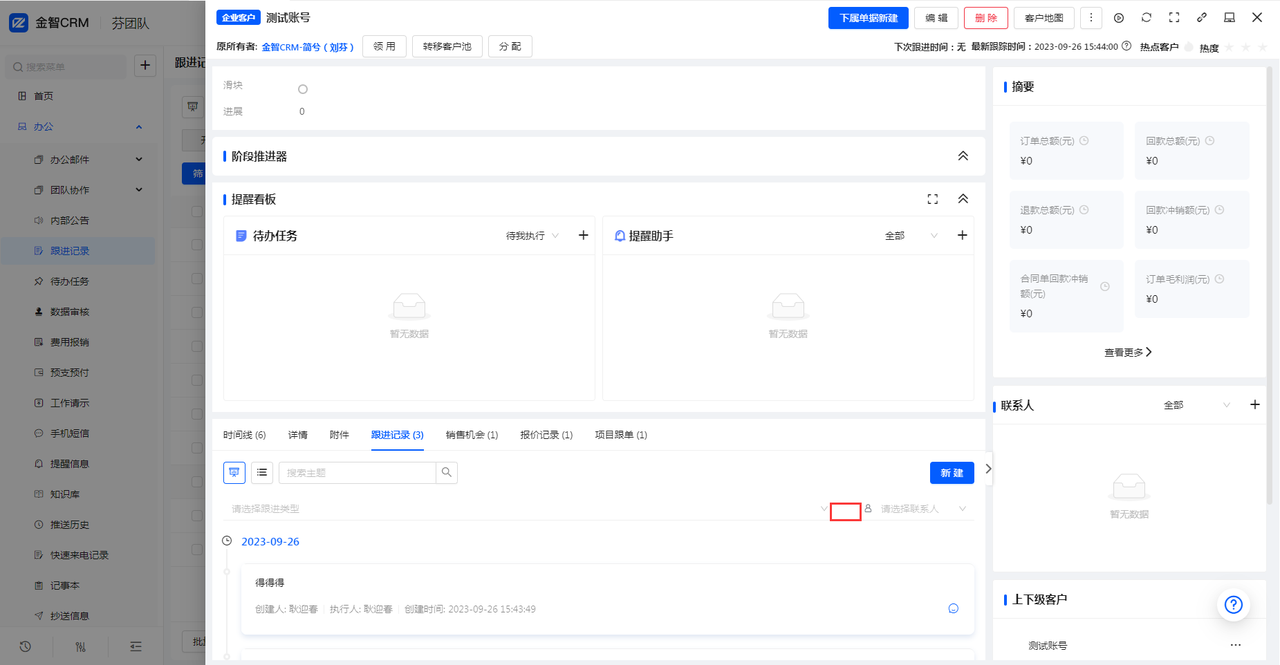1280x665 pixels.
Task: Open the vertical three-dot more menu
Action: [1091, 18]
